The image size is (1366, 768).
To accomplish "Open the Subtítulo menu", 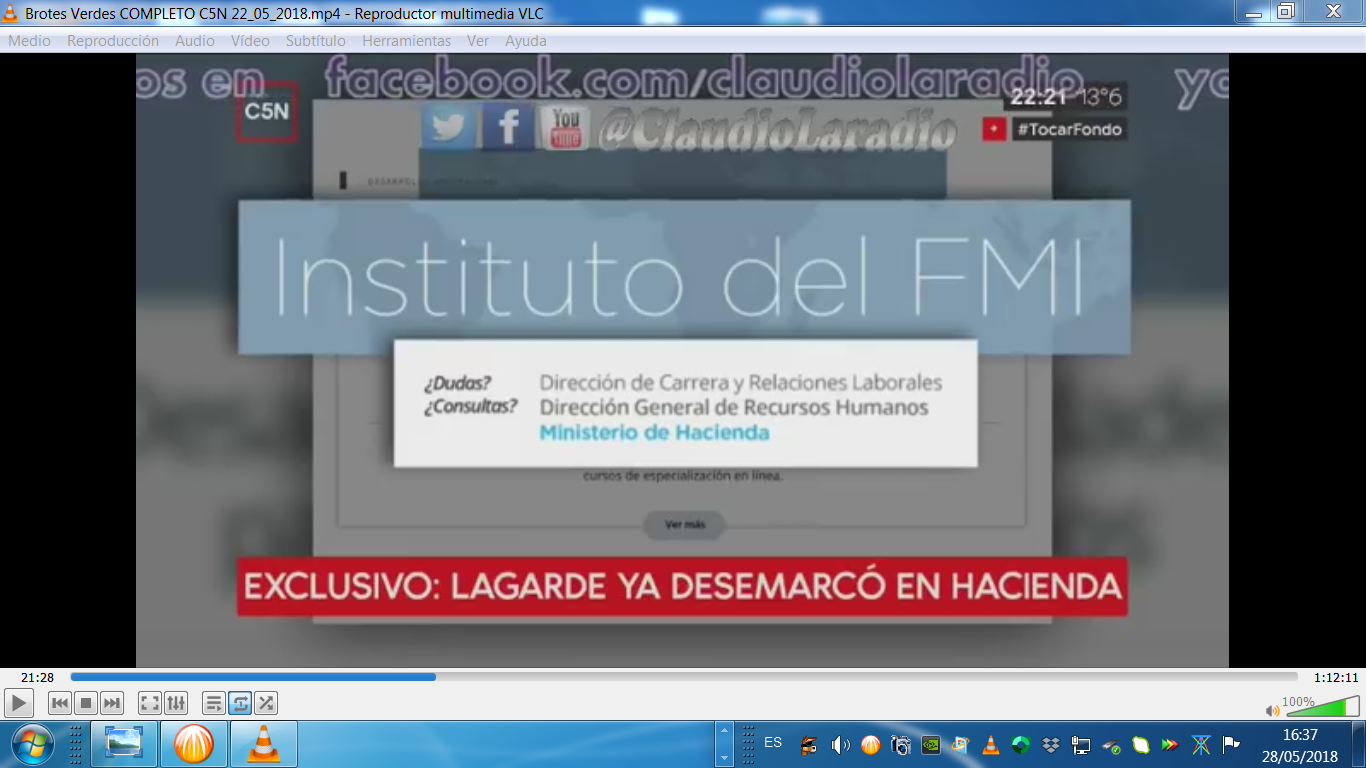I will (x=316, y=41).
